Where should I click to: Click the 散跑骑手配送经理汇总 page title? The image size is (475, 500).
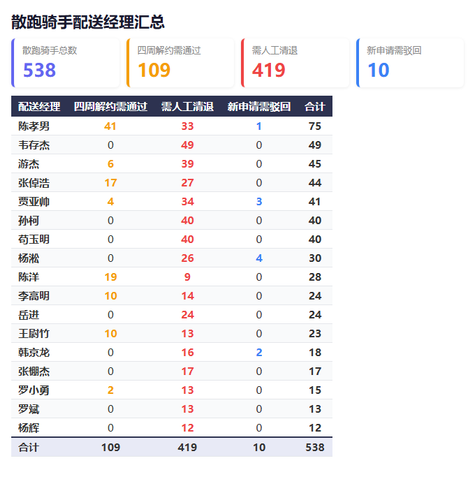tap(88, 22)
